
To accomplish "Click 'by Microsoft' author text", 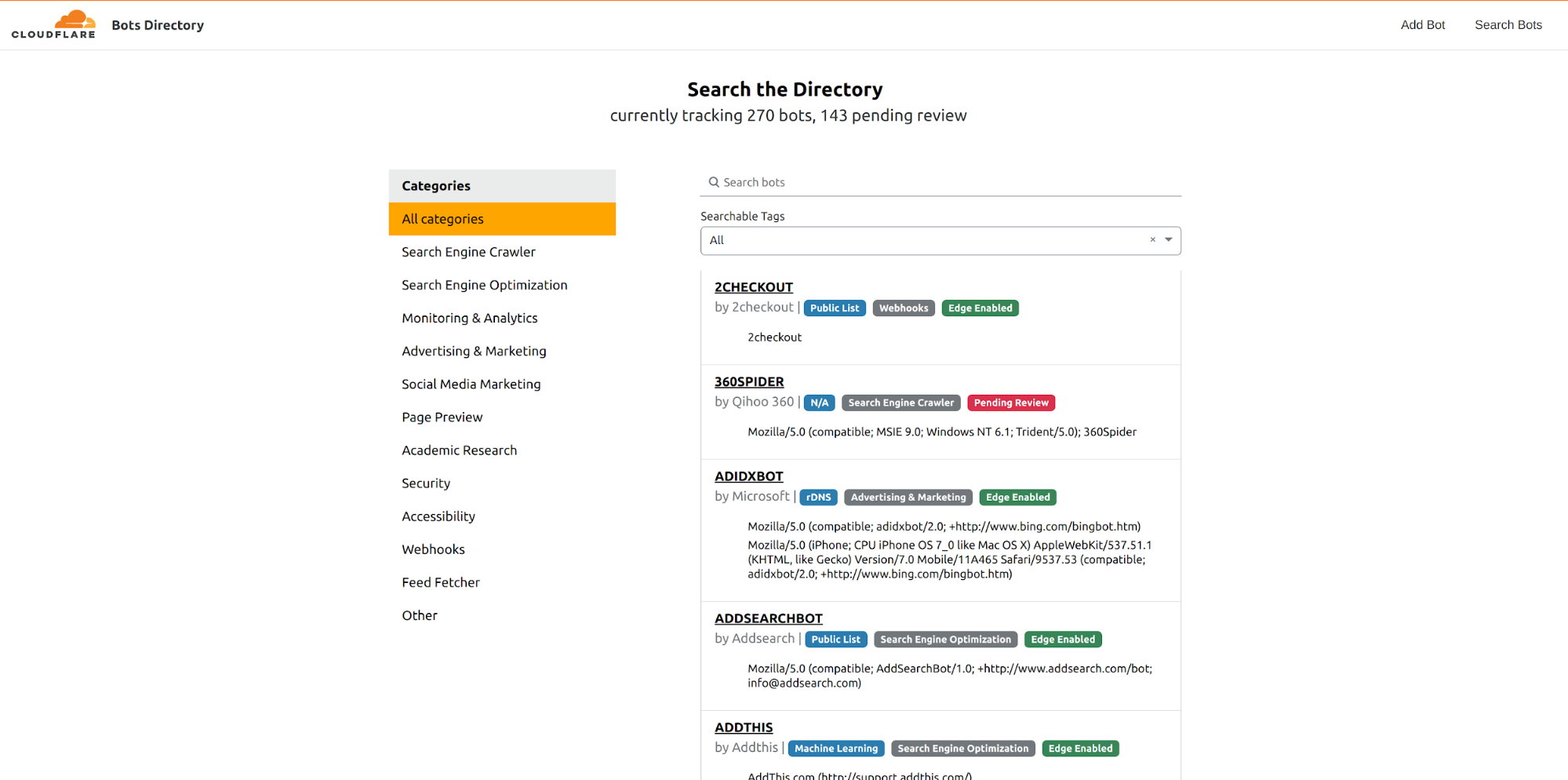I will pos(751,497).
